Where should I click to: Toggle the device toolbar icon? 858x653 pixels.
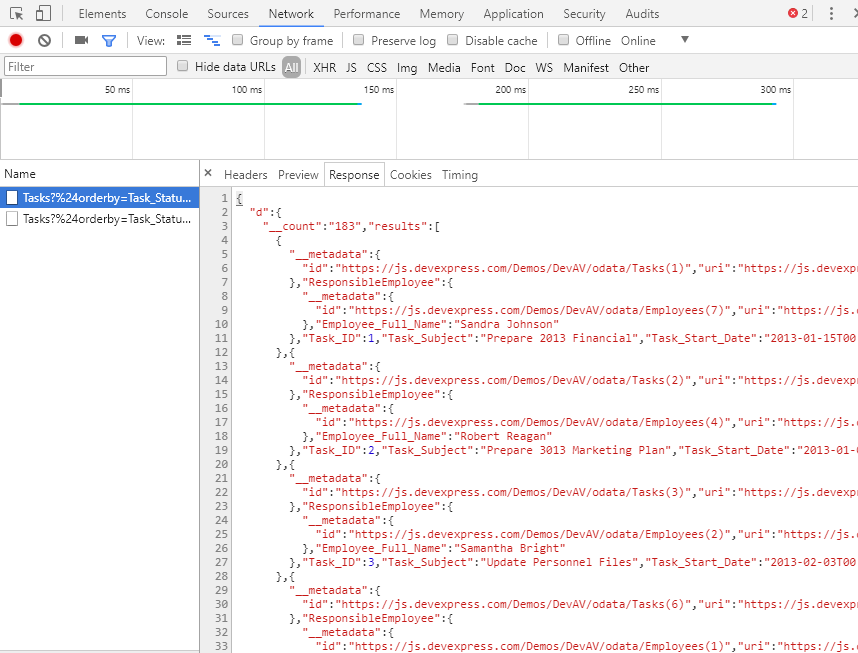43,14
